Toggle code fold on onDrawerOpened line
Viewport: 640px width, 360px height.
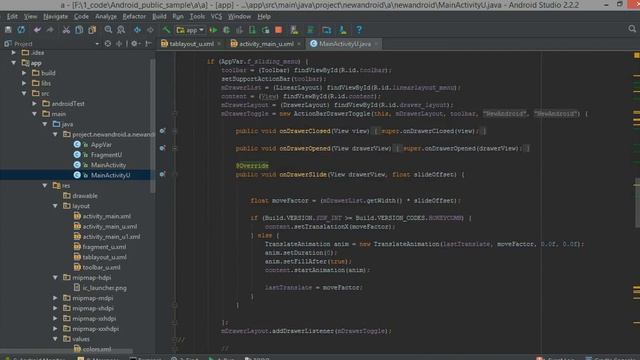tap(175, 148)
